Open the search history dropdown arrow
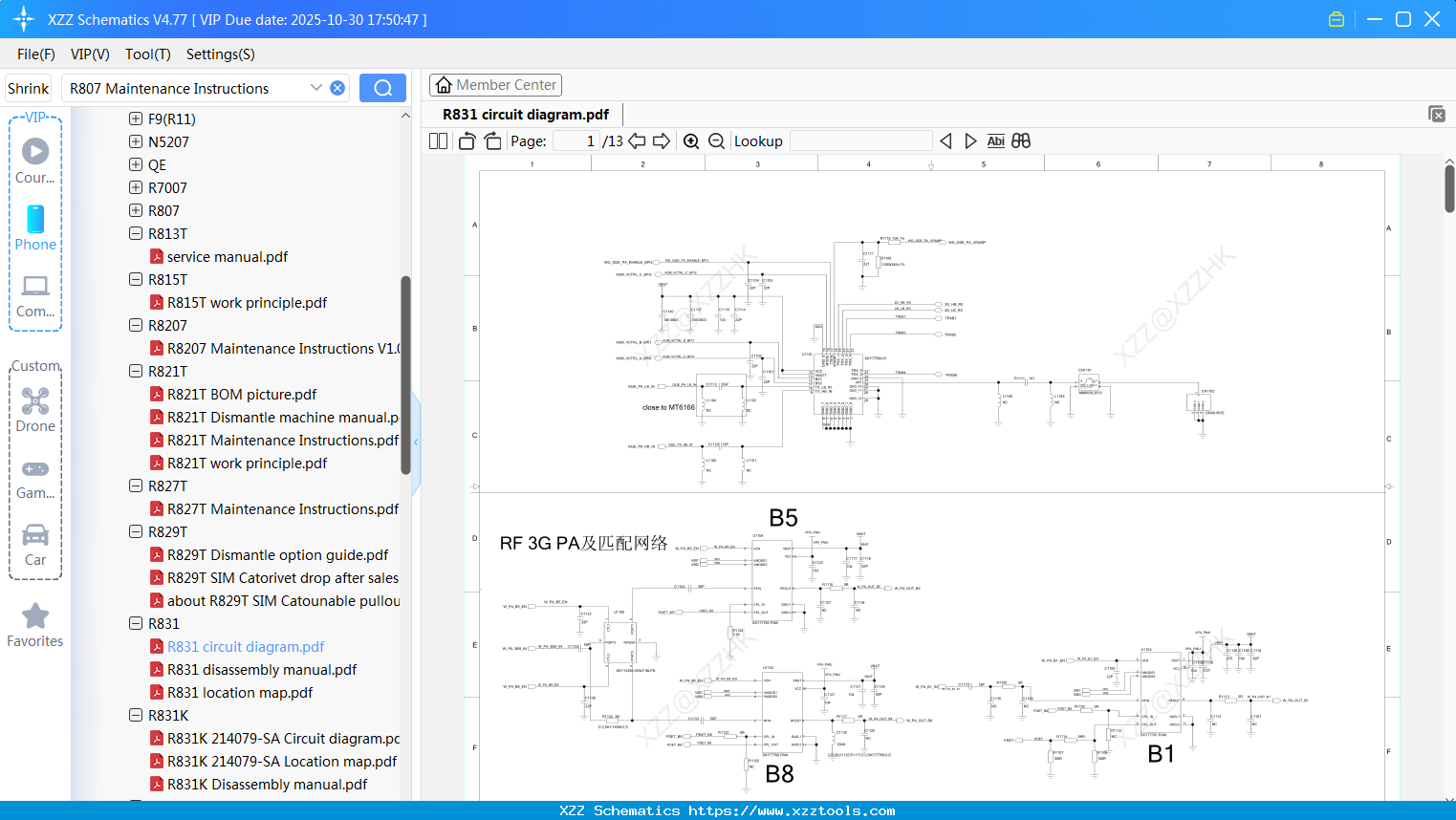This screenshot has width=1456, height=820. tap(317, 87)
